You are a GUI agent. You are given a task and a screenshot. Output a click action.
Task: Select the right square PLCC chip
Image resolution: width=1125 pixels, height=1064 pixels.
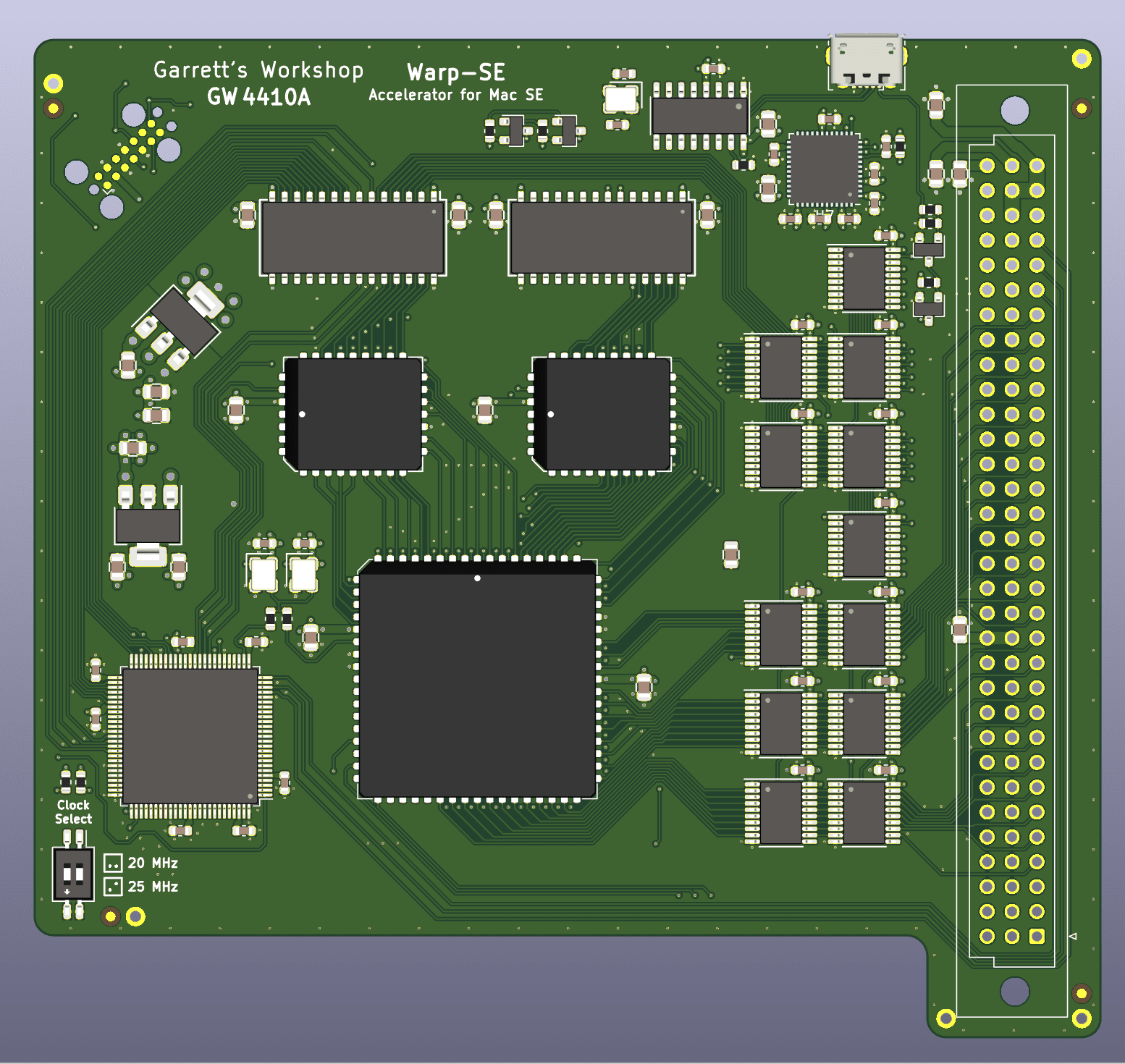602,414
